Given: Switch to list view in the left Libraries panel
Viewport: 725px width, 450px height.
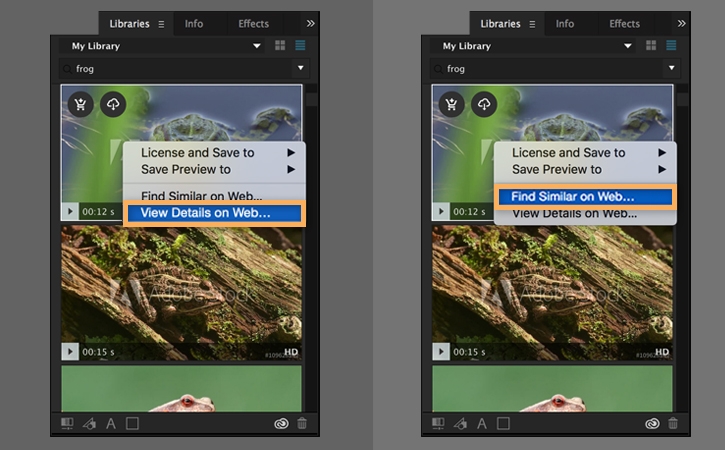Looking at the screenshot, I should tap(300, 46).
